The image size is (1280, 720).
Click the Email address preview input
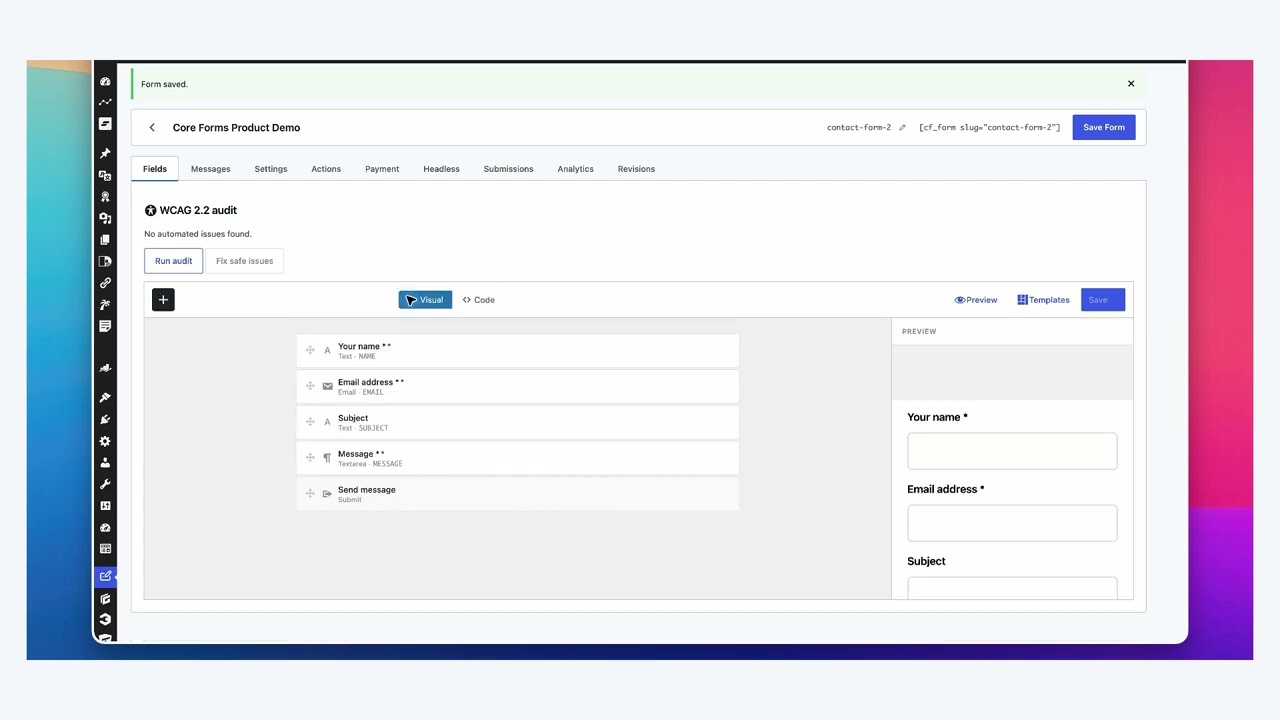(x=1012, y=523)
